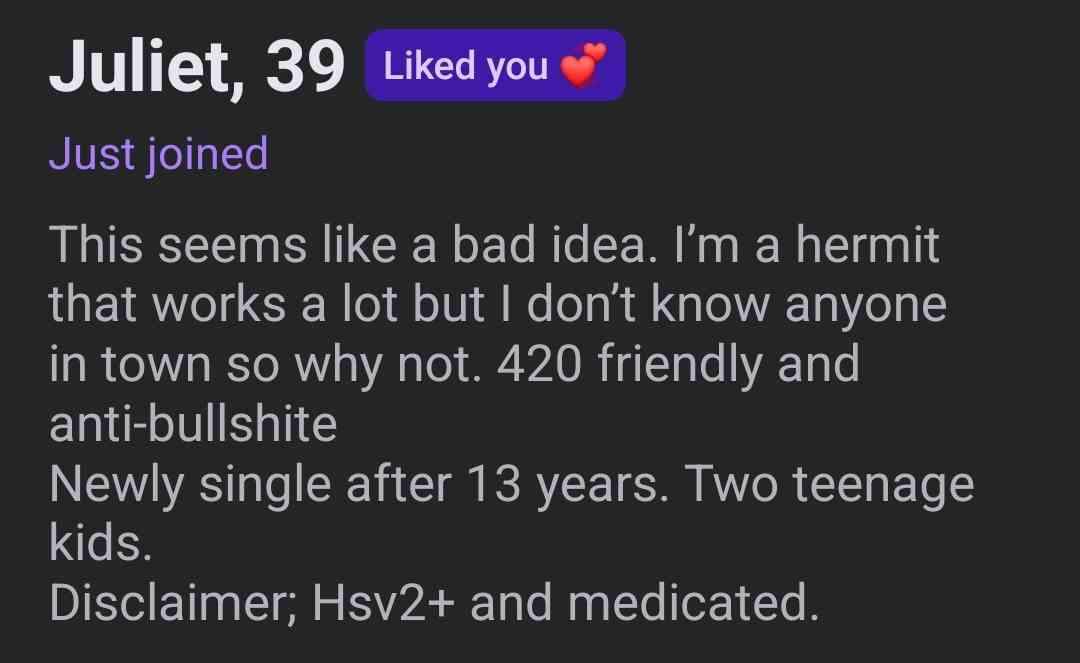Image resolution: width=1080 pixels, height=663 pixels.
Task: Click the word "anti-bullshite"
Action: (193, 423)
